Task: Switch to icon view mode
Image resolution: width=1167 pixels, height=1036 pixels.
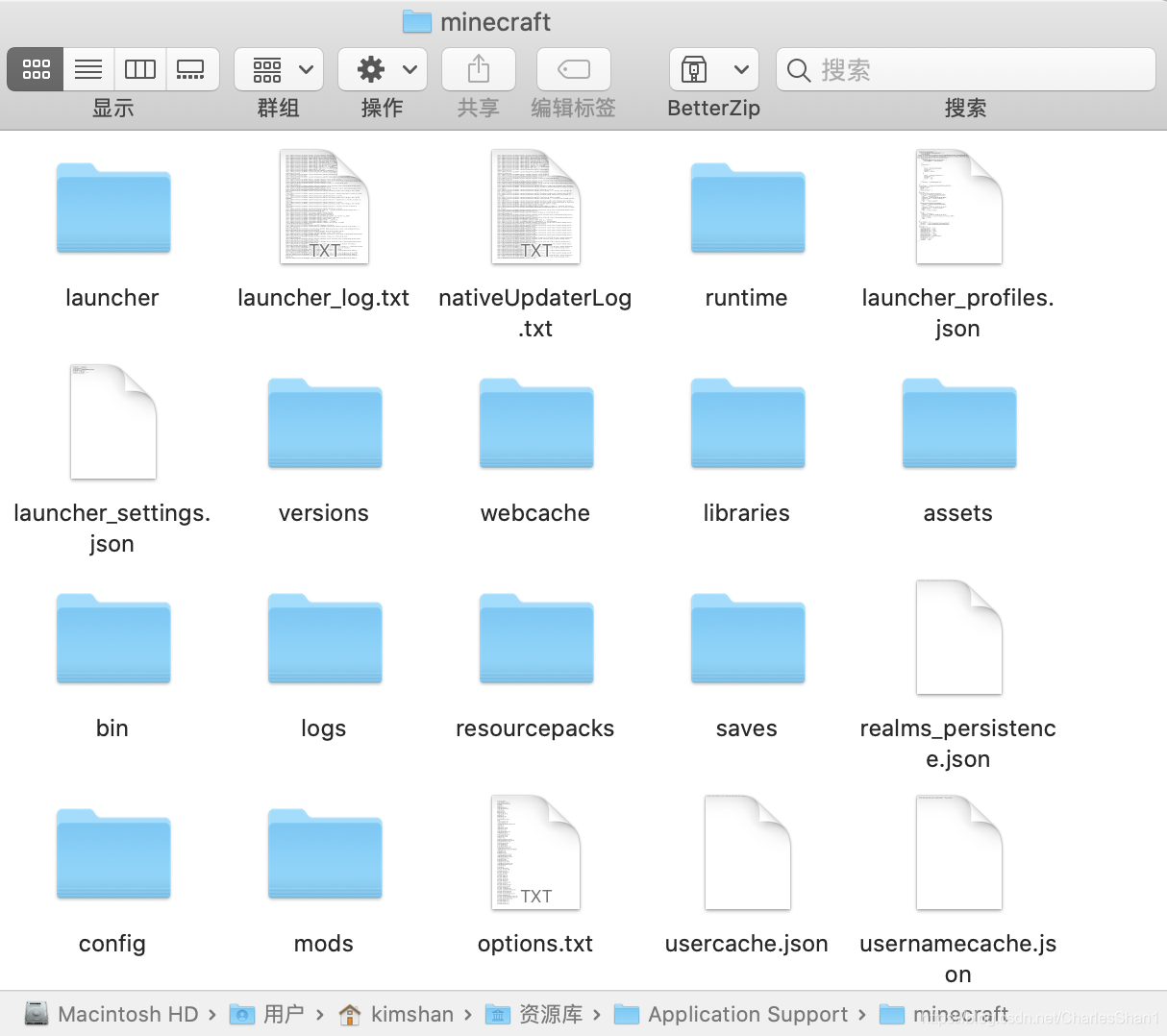Action: coord(36,69)
